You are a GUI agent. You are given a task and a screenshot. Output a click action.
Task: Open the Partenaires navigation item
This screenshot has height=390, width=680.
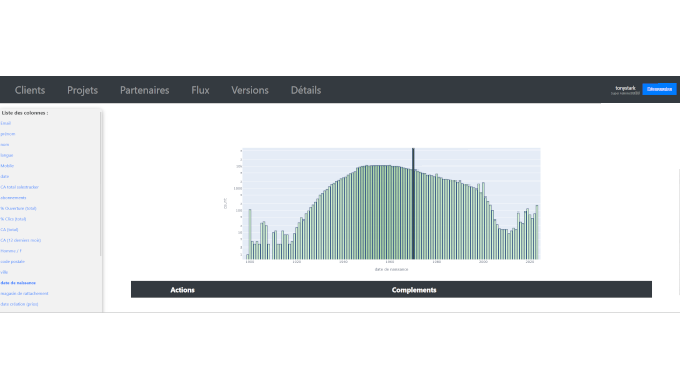point(144,90)
